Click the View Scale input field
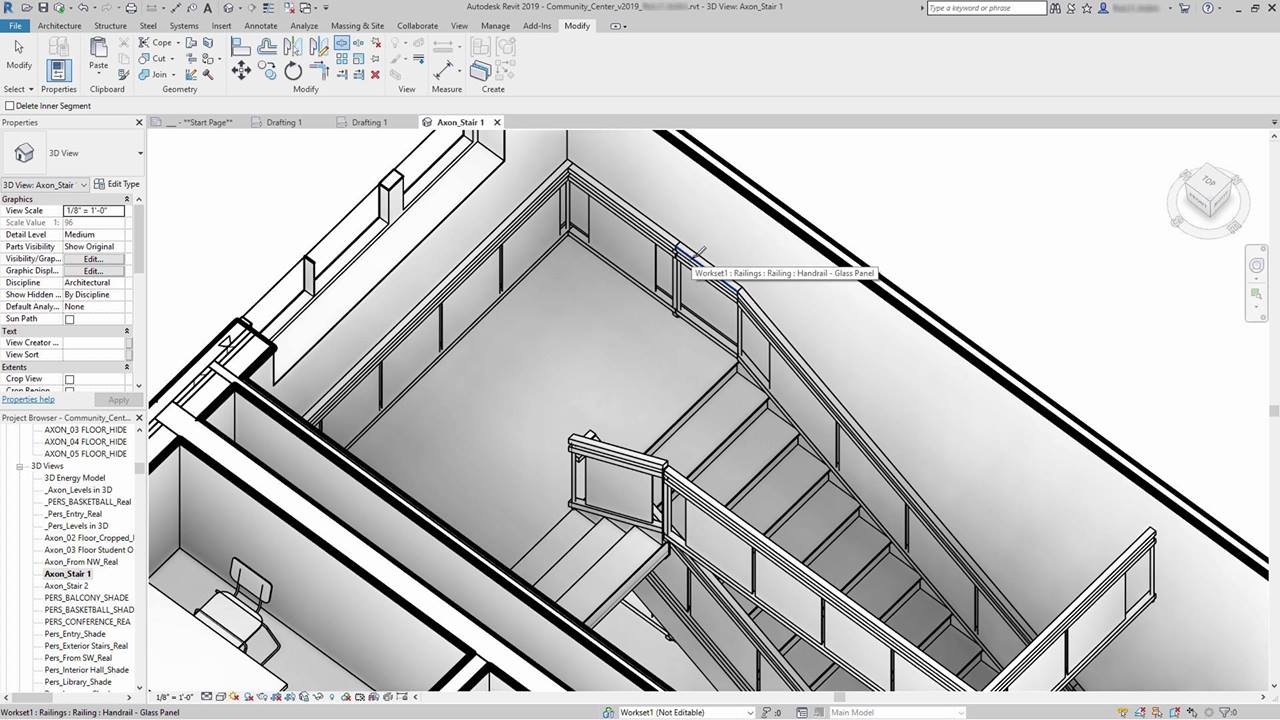Viewport: 1280px width, 720px height. click(93, 211)
